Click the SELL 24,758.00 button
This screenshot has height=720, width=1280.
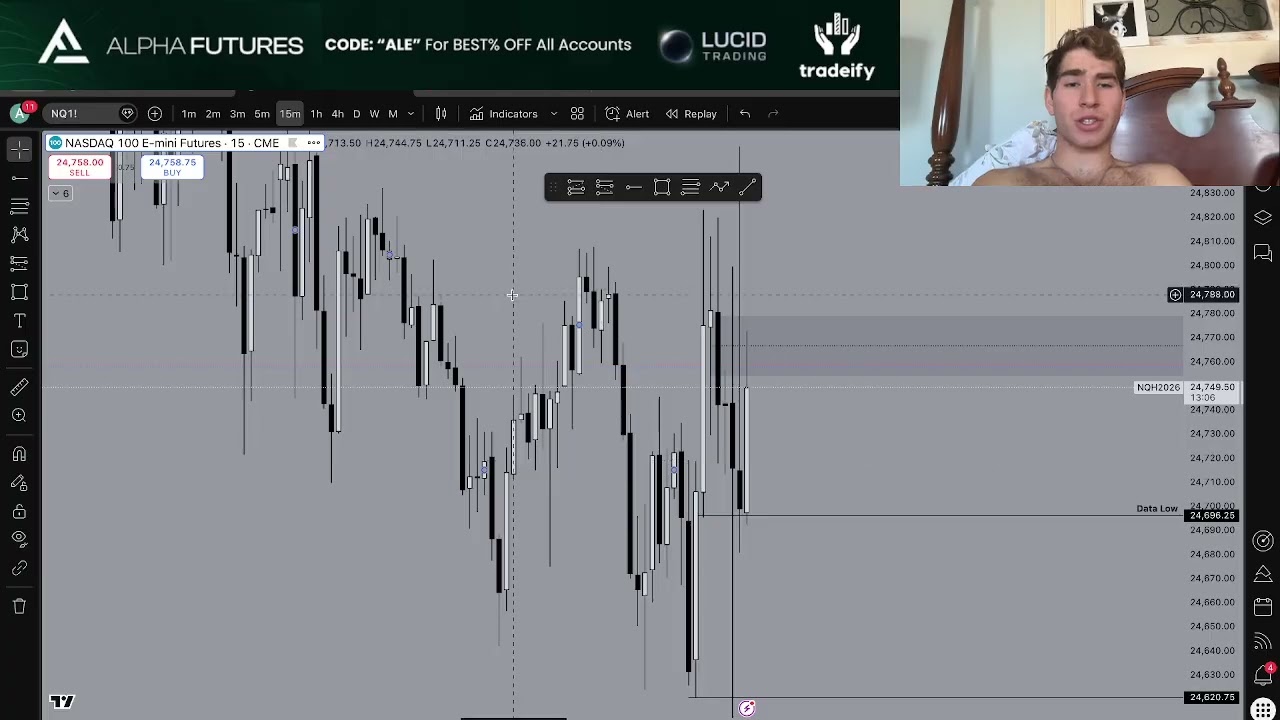click(x=79, y=167)
